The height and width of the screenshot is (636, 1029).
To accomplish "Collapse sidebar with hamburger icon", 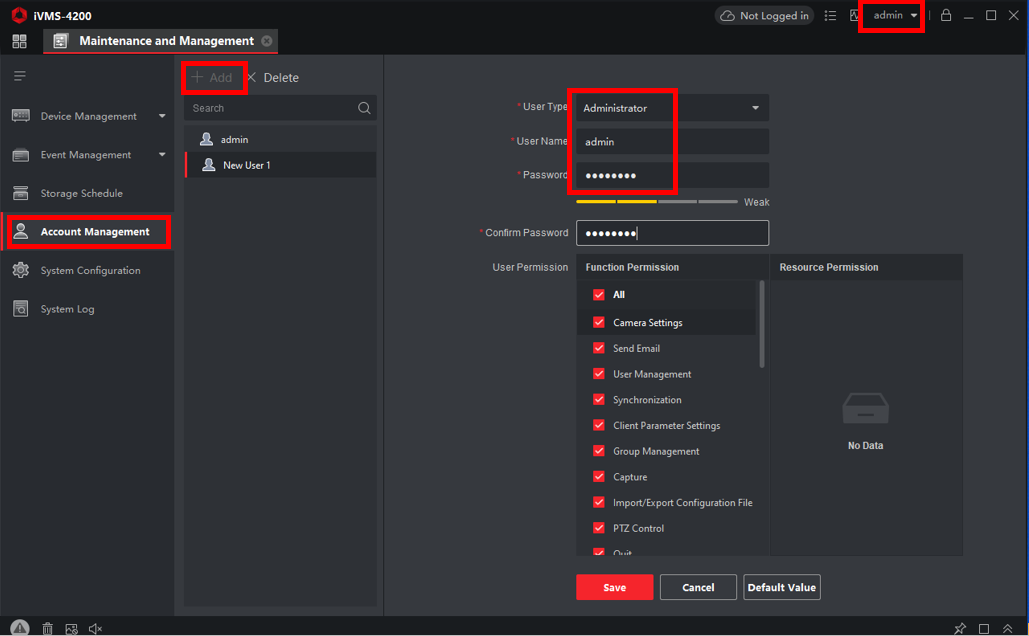I will click(19, 76).
